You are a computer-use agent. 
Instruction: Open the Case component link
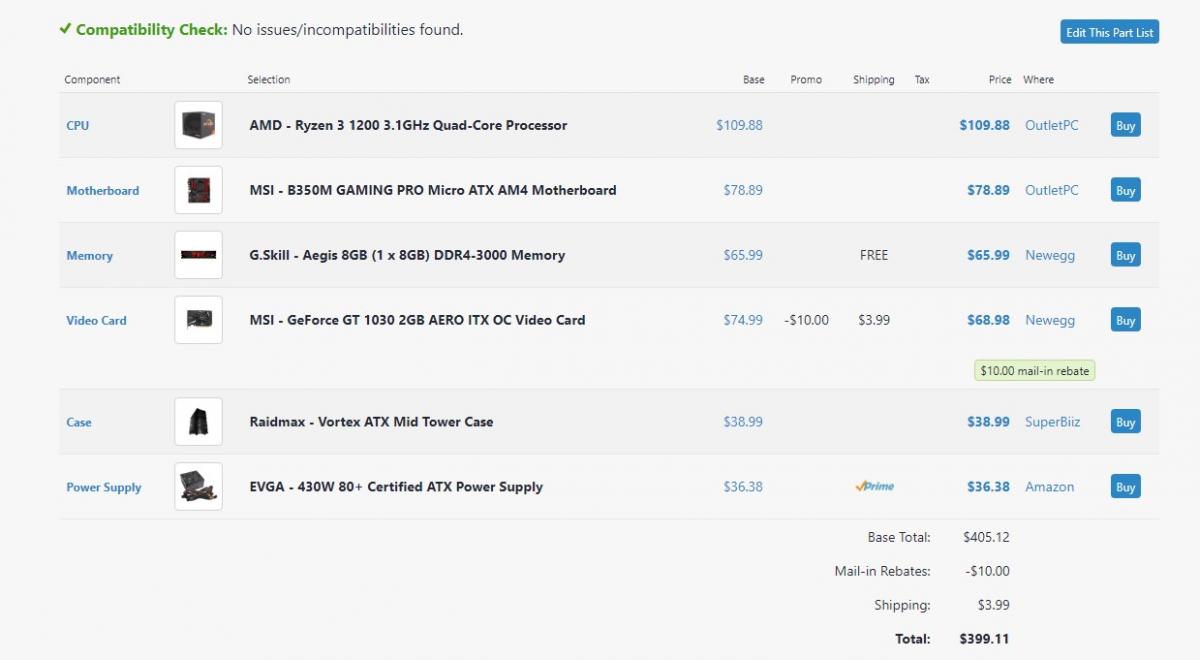click(79, 423)
